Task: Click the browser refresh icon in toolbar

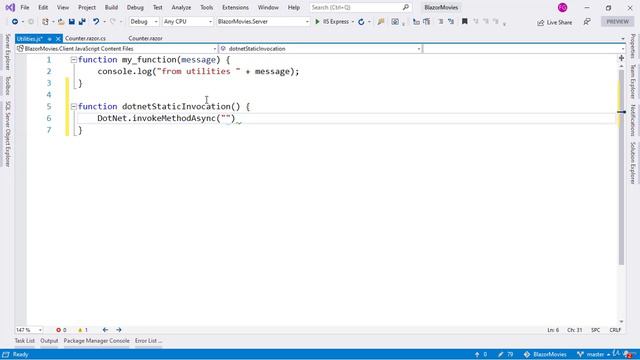Action: (361, 22)
